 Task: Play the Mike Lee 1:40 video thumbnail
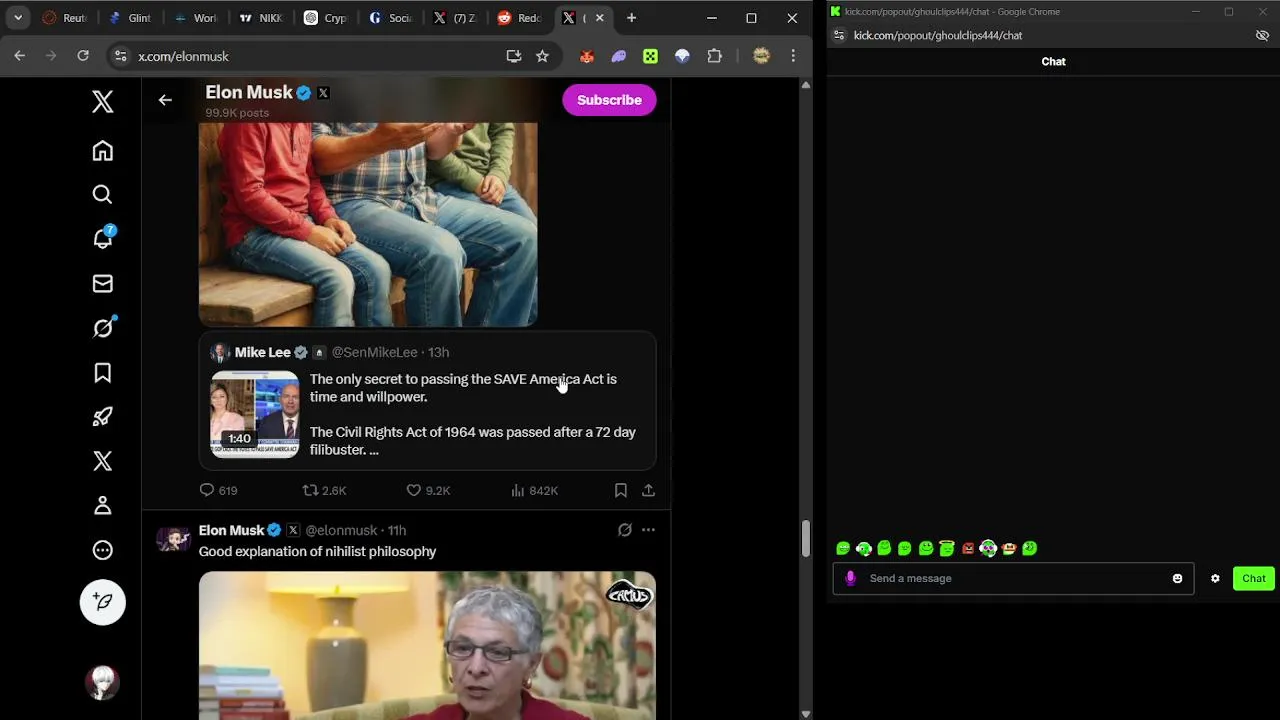tap(254, 414)
